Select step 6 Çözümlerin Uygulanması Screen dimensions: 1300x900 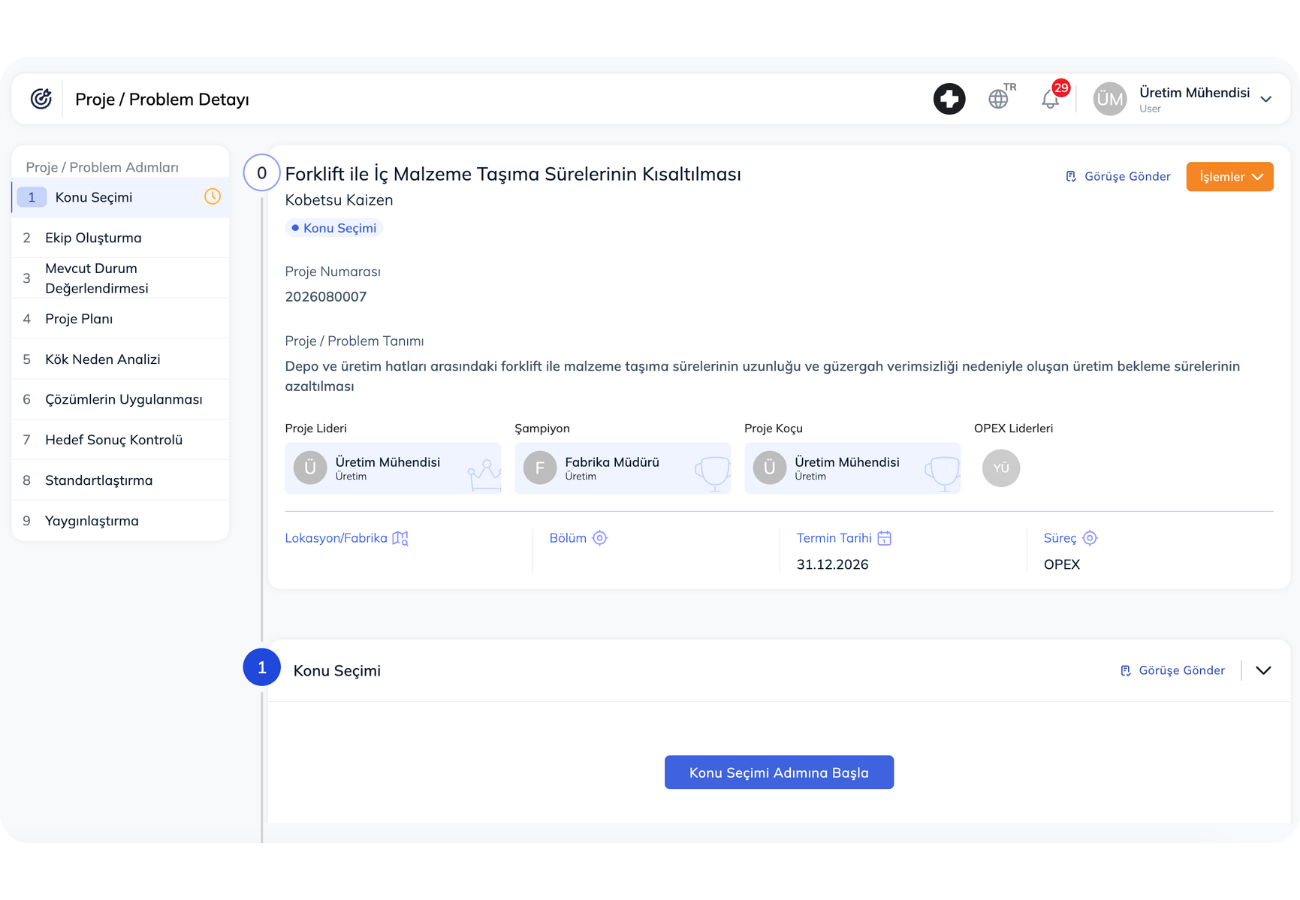[x=120, y=399]
